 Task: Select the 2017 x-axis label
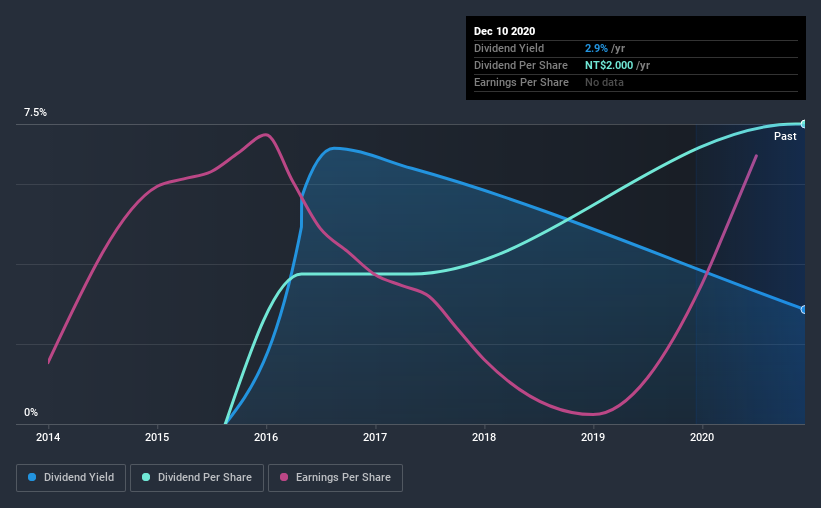tap(375, 437)
